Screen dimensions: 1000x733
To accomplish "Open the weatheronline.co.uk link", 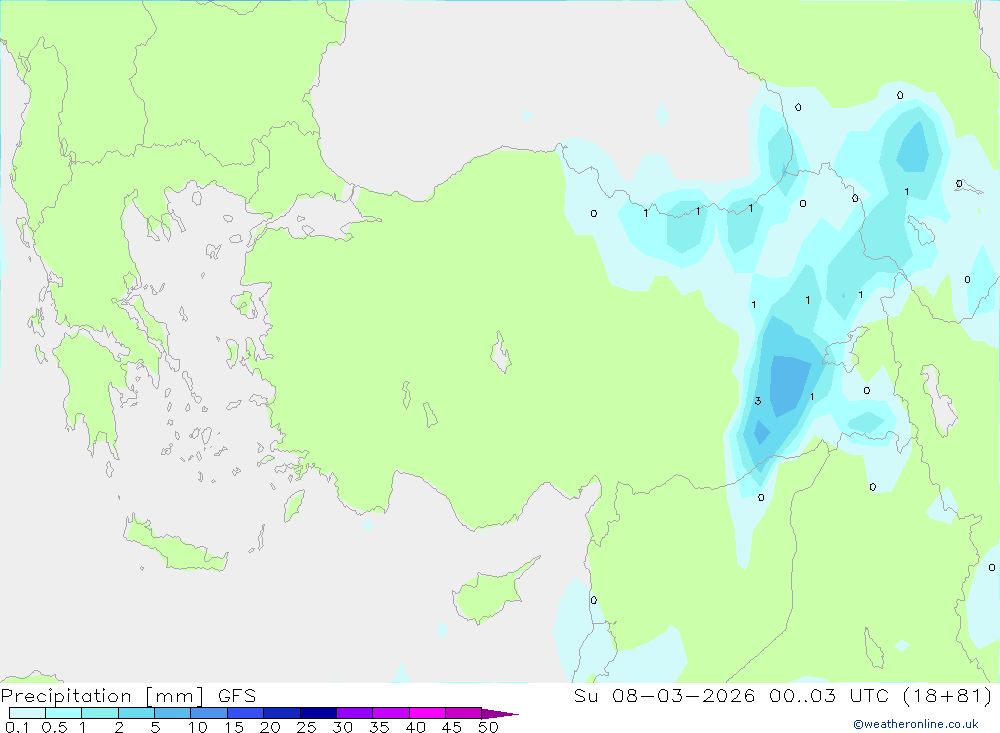I will 916,724.
